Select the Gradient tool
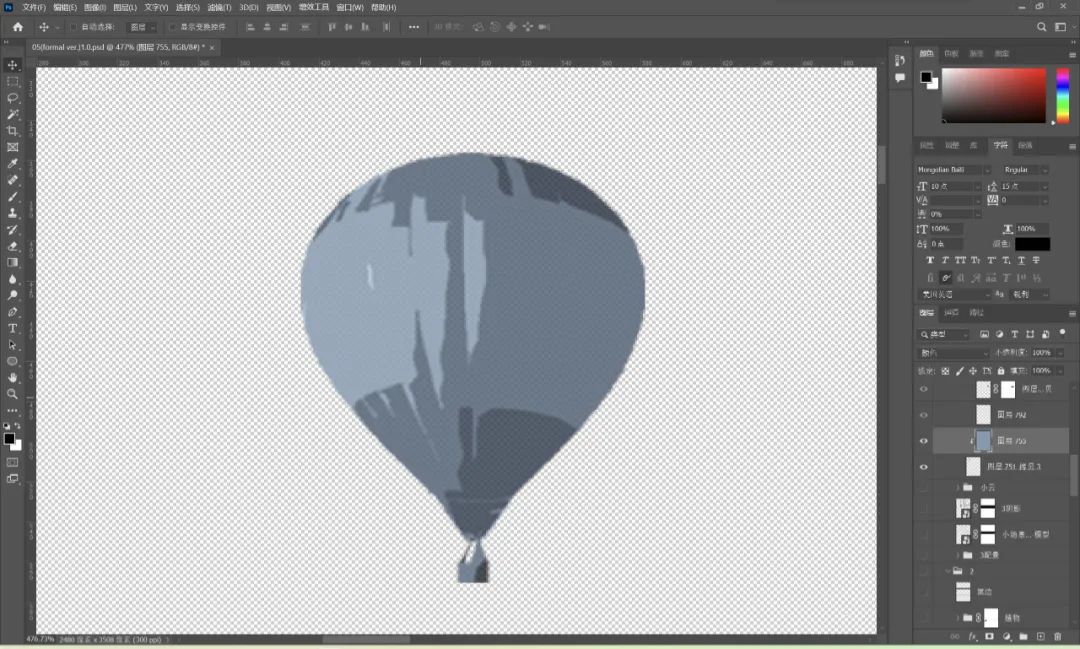1080x649 pixels. 12,262
